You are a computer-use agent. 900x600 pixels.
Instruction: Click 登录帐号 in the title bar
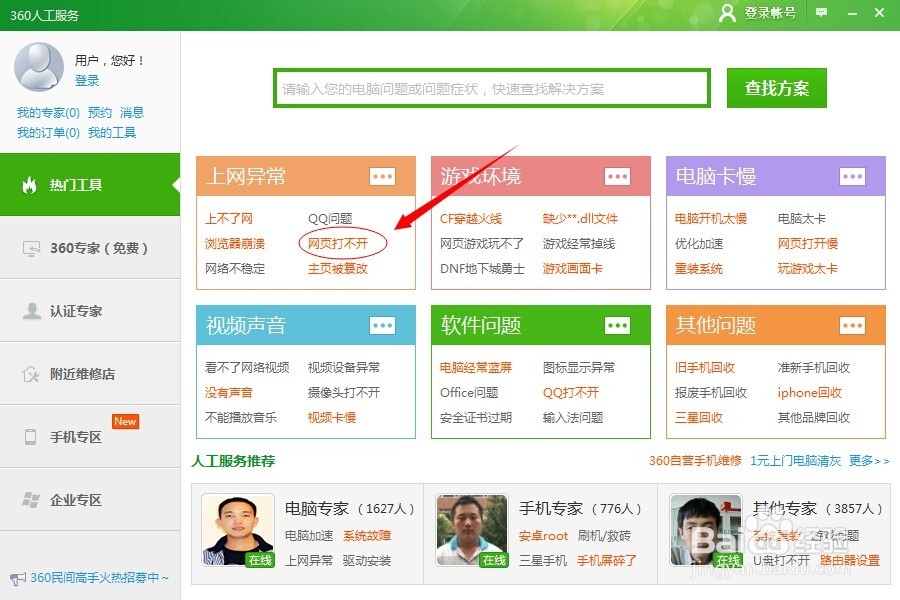click(x=770, y=13)
